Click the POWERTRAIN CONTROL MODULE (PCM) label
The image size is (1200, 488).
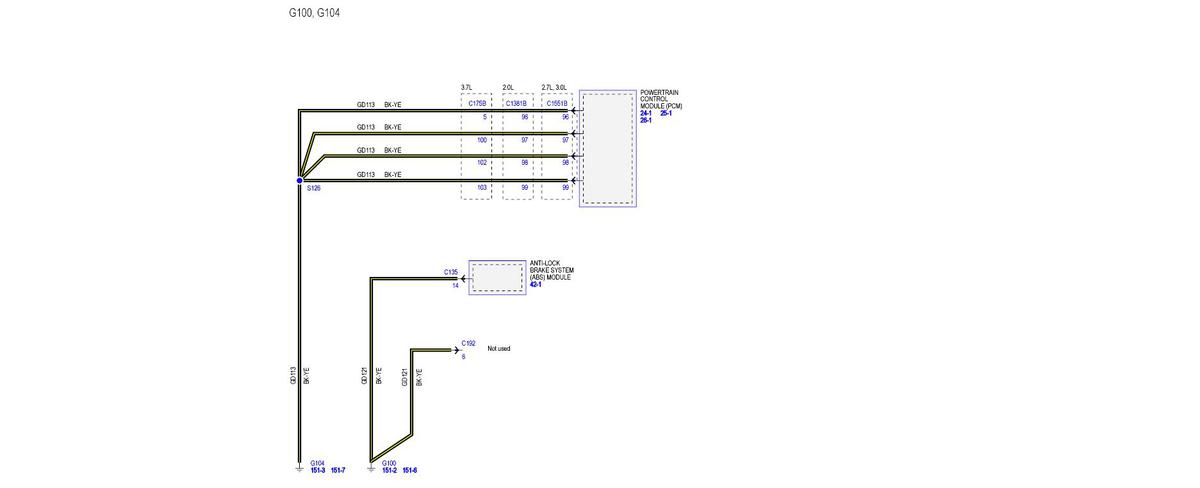[x=661, y=100]
